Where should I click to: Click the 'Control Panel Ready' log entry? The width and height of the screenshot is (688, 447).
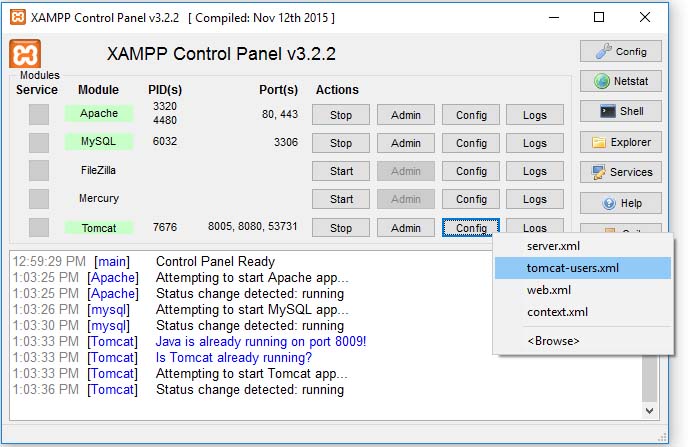click(x=215, y=261)
